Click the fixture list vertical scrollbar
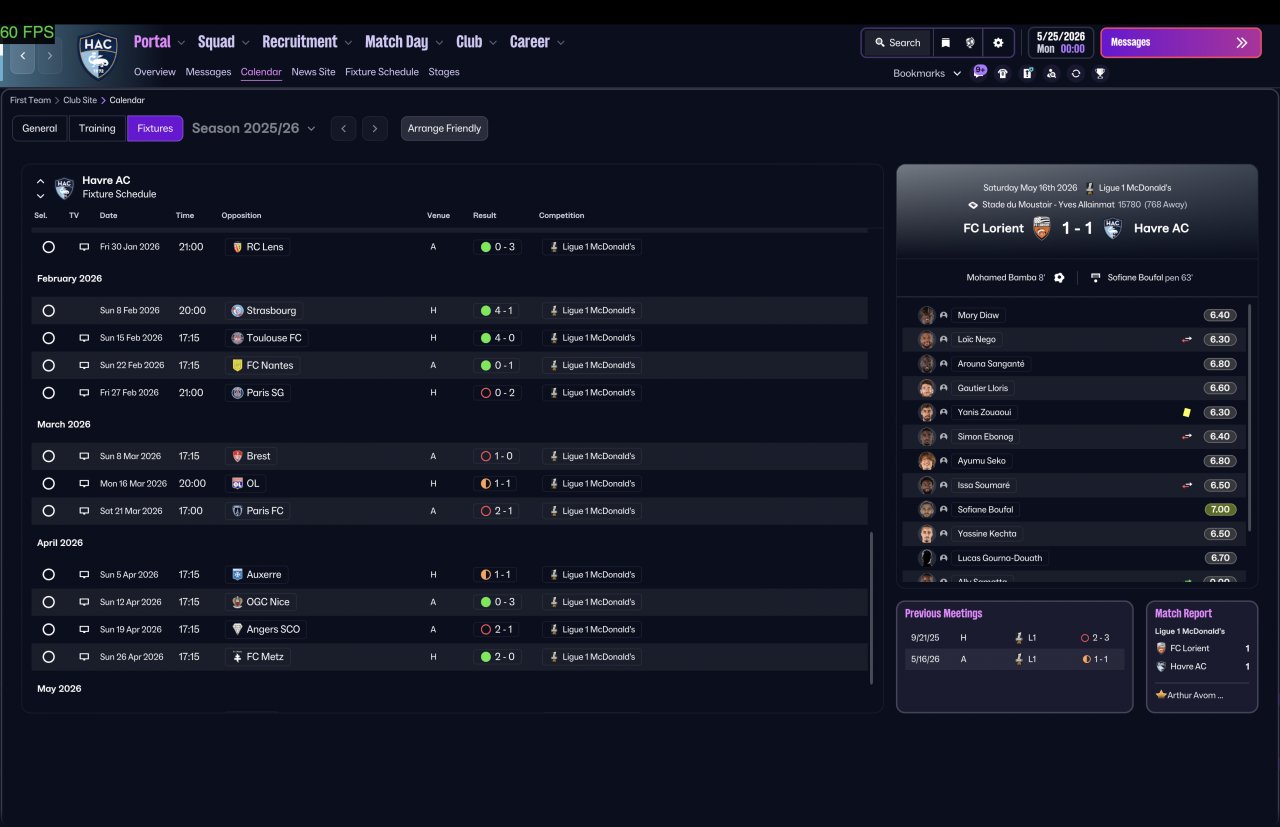 (x=872, y=608)
